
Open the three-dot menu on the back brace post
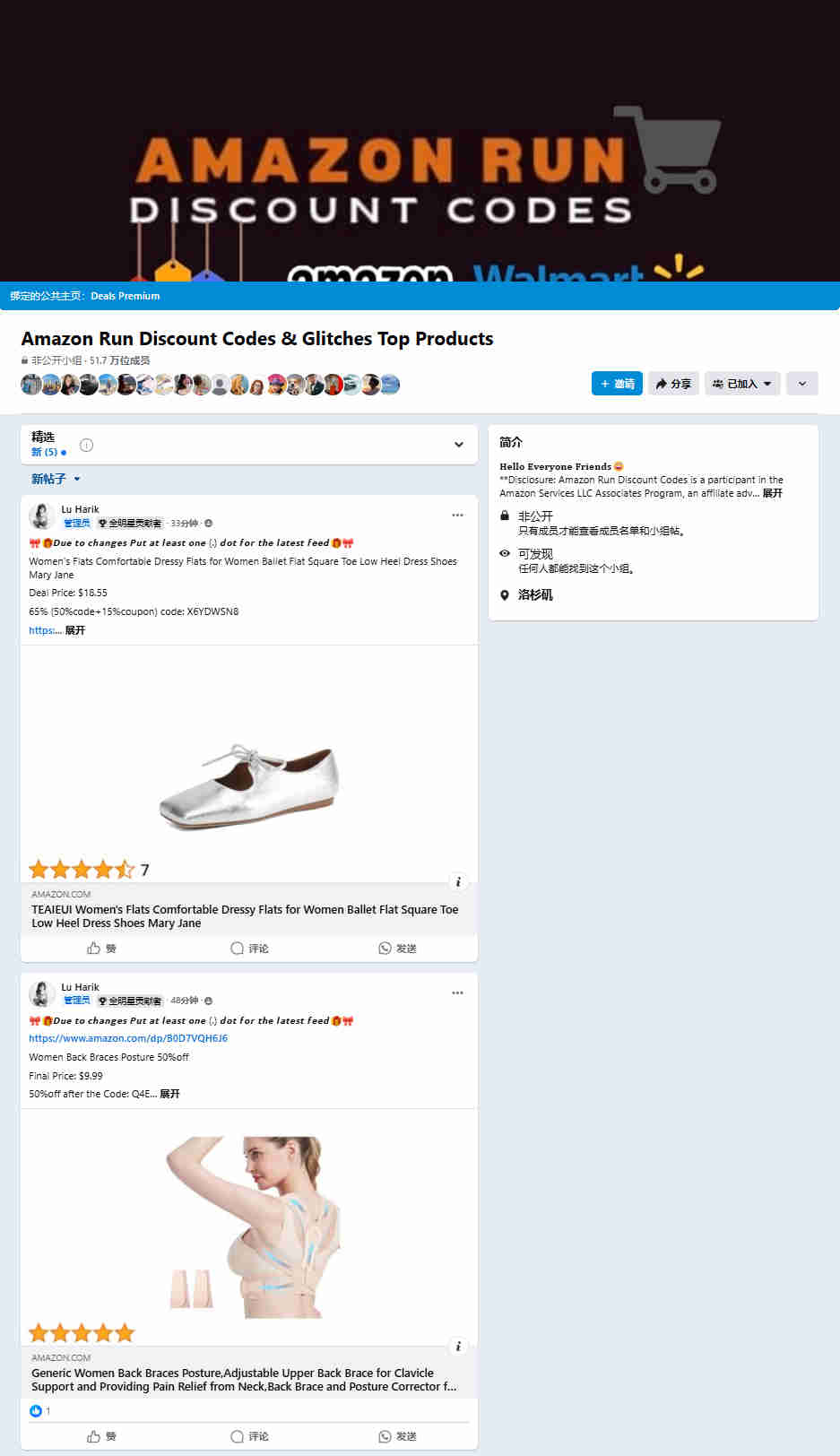coord(457,993)
